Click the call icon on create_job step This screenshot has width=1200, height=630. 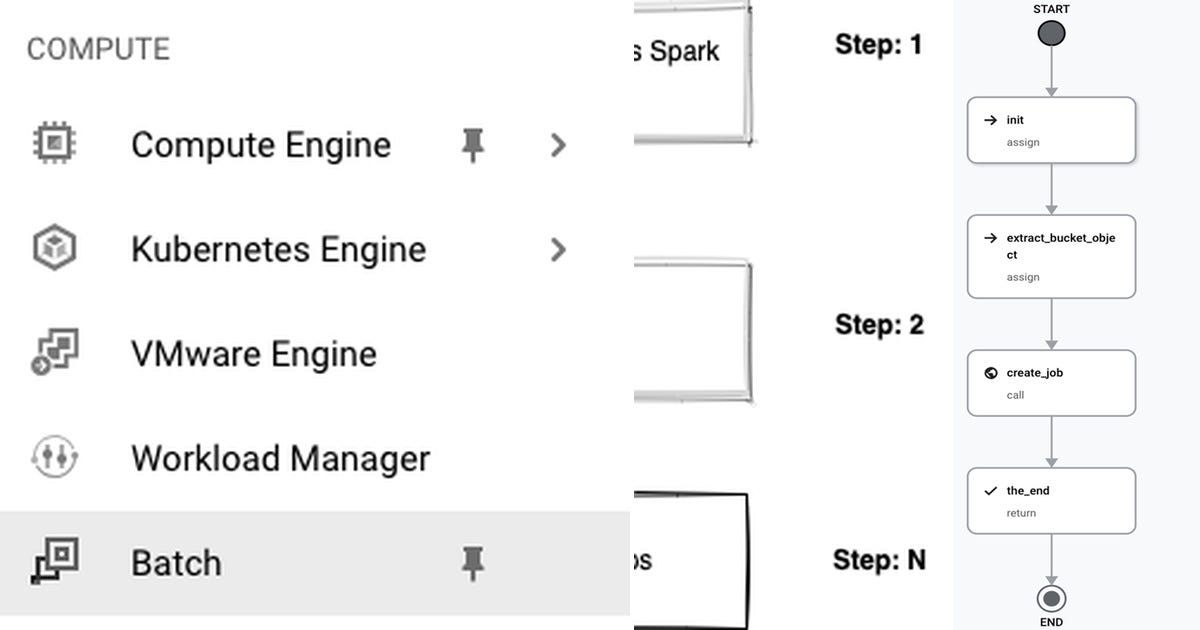(x=989, y=372)
